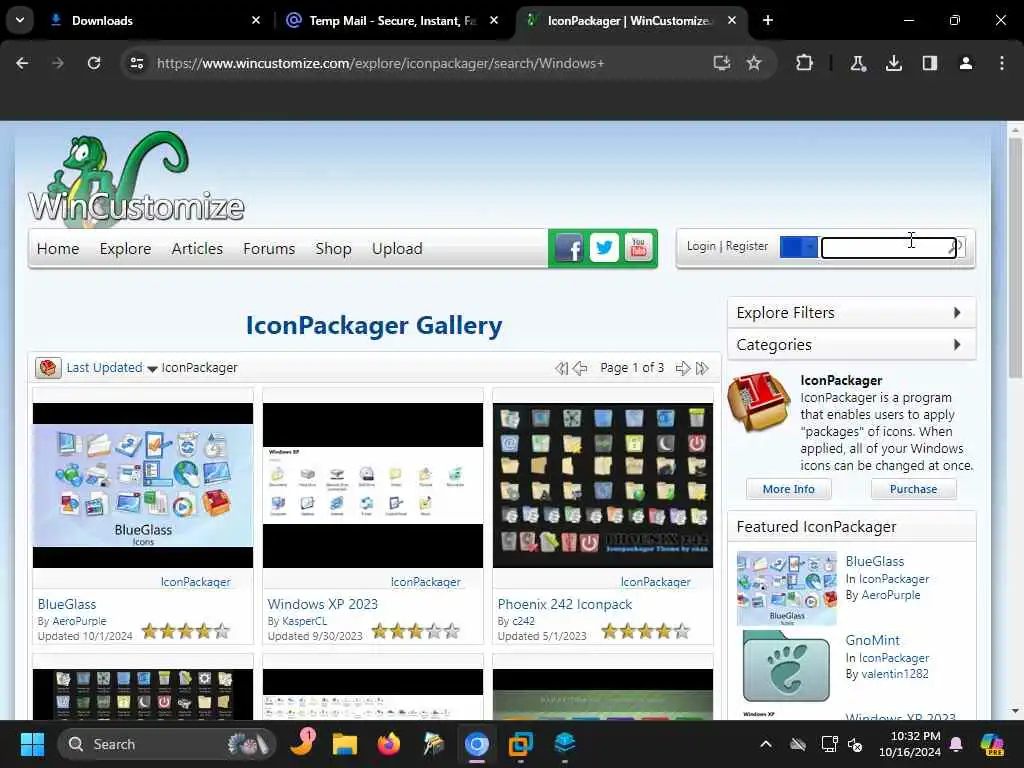View site information icon in address bar
Viewport: 1024px width, 768px height.
[x=136, y=63]
